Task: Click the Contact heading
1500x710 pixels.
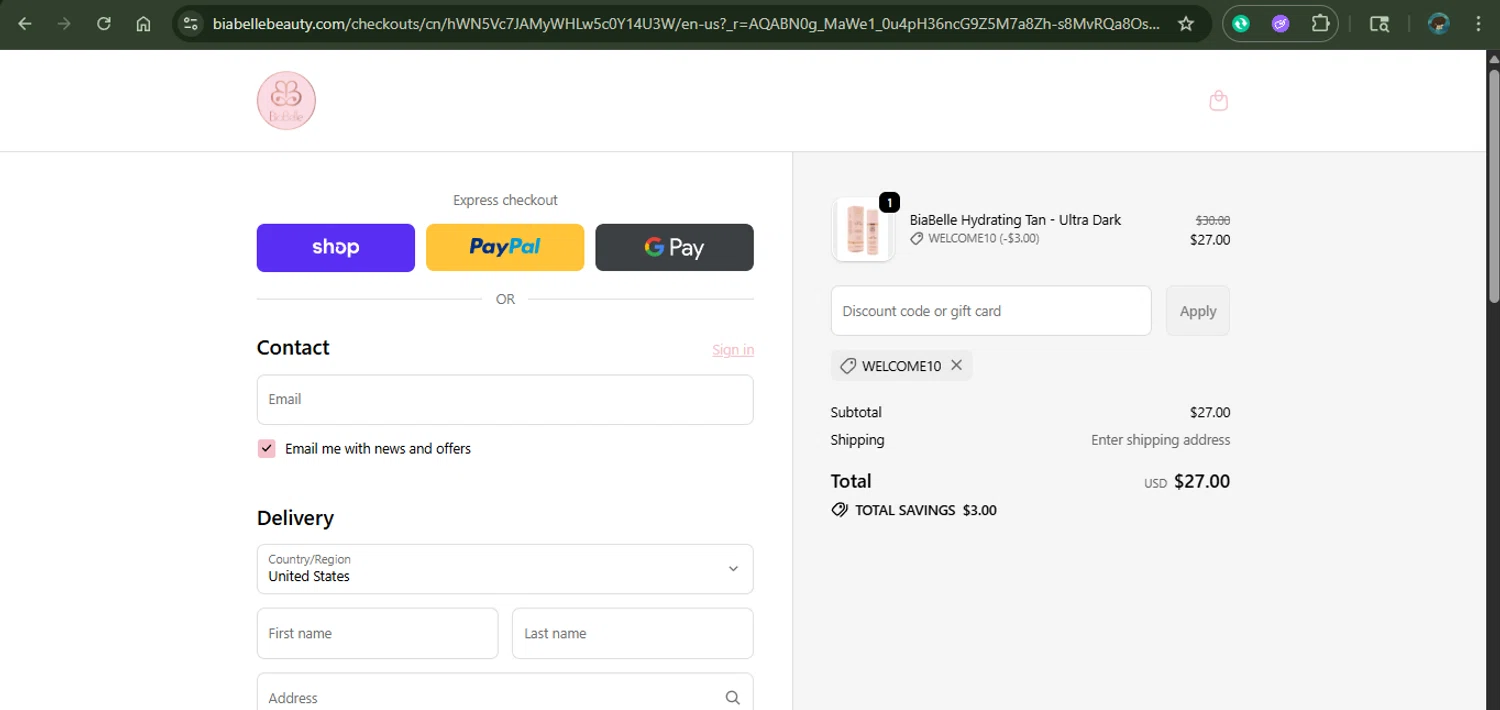Action: click(293, 347)
